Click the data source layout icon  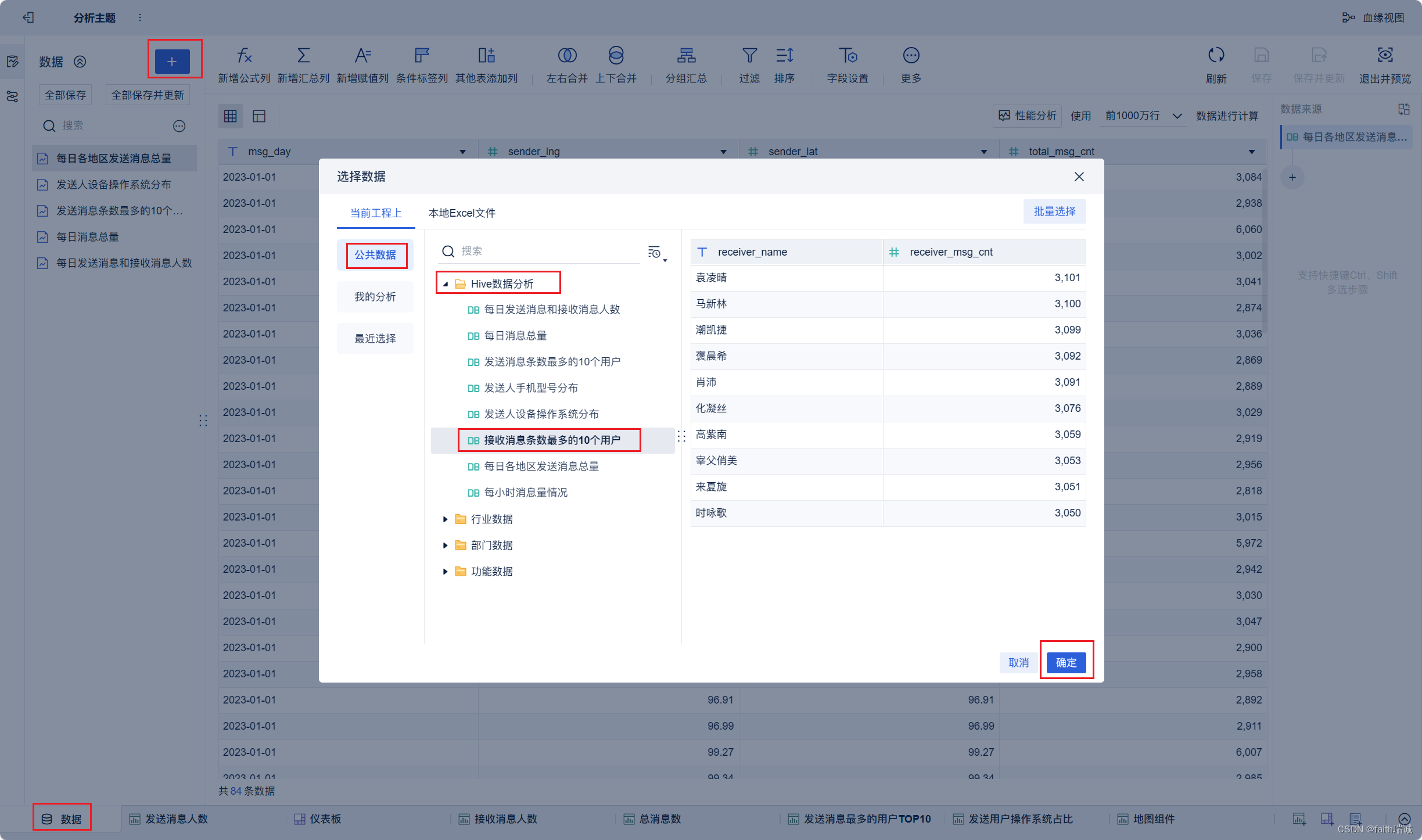(x=1403, y=109)
